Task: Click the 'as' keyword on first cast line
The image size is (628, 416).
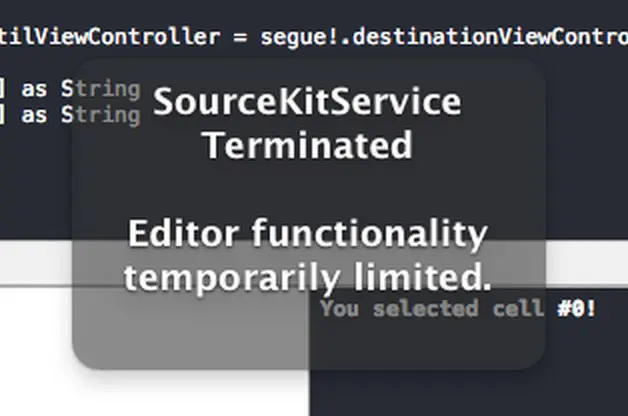Action: [x=34, y=90]
